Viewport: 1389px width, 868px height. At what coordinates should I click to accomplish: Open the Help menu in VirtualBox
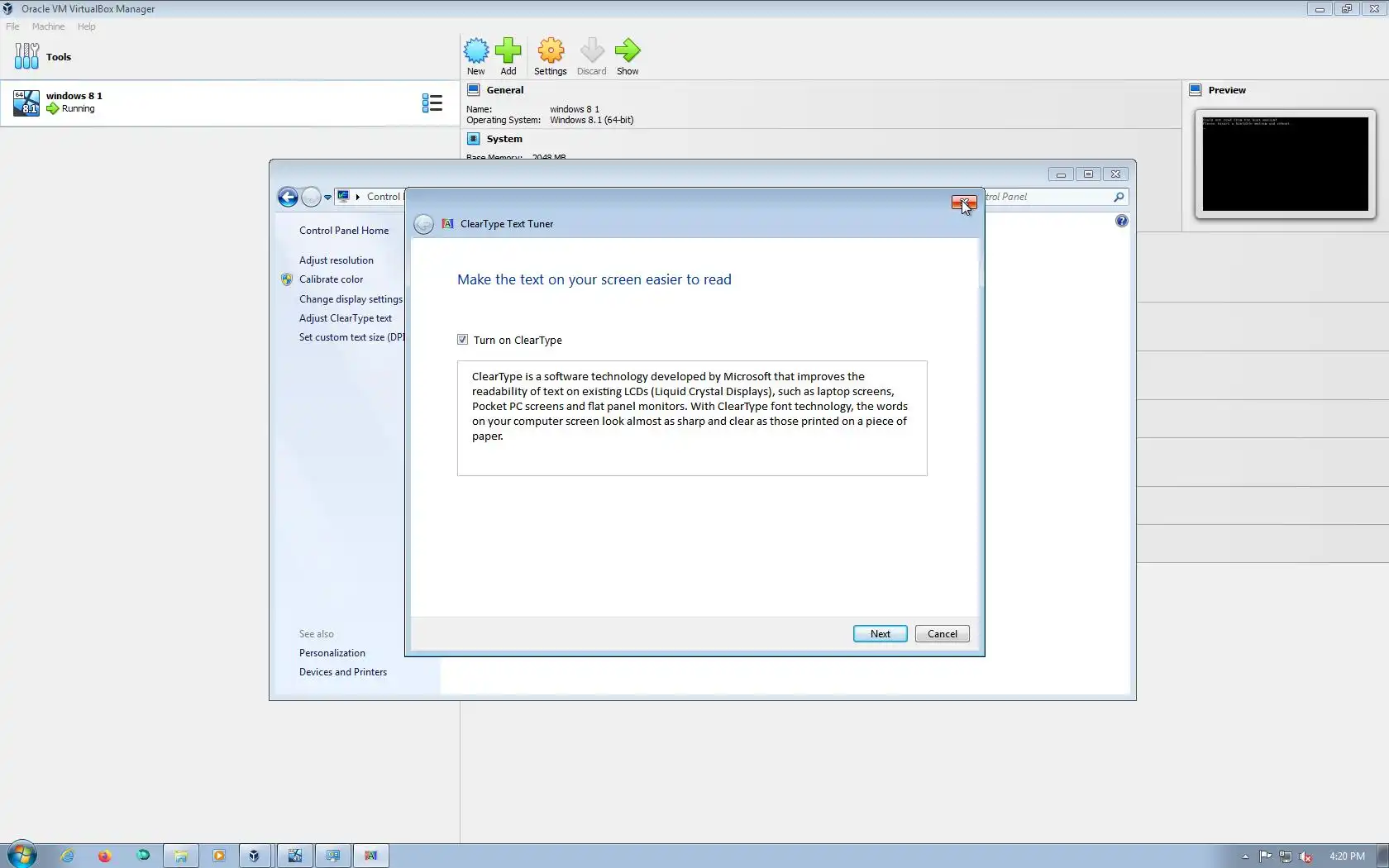pos(86,26)
